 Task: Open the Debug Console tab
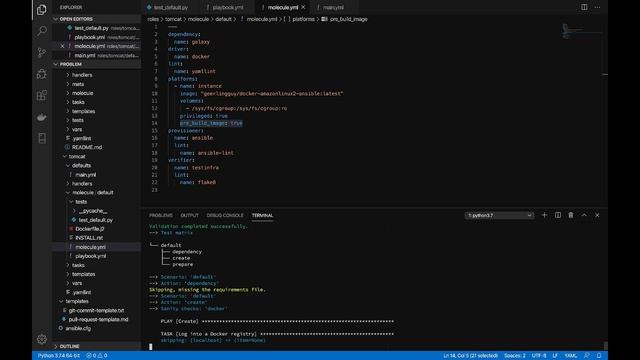coord(225,215)
